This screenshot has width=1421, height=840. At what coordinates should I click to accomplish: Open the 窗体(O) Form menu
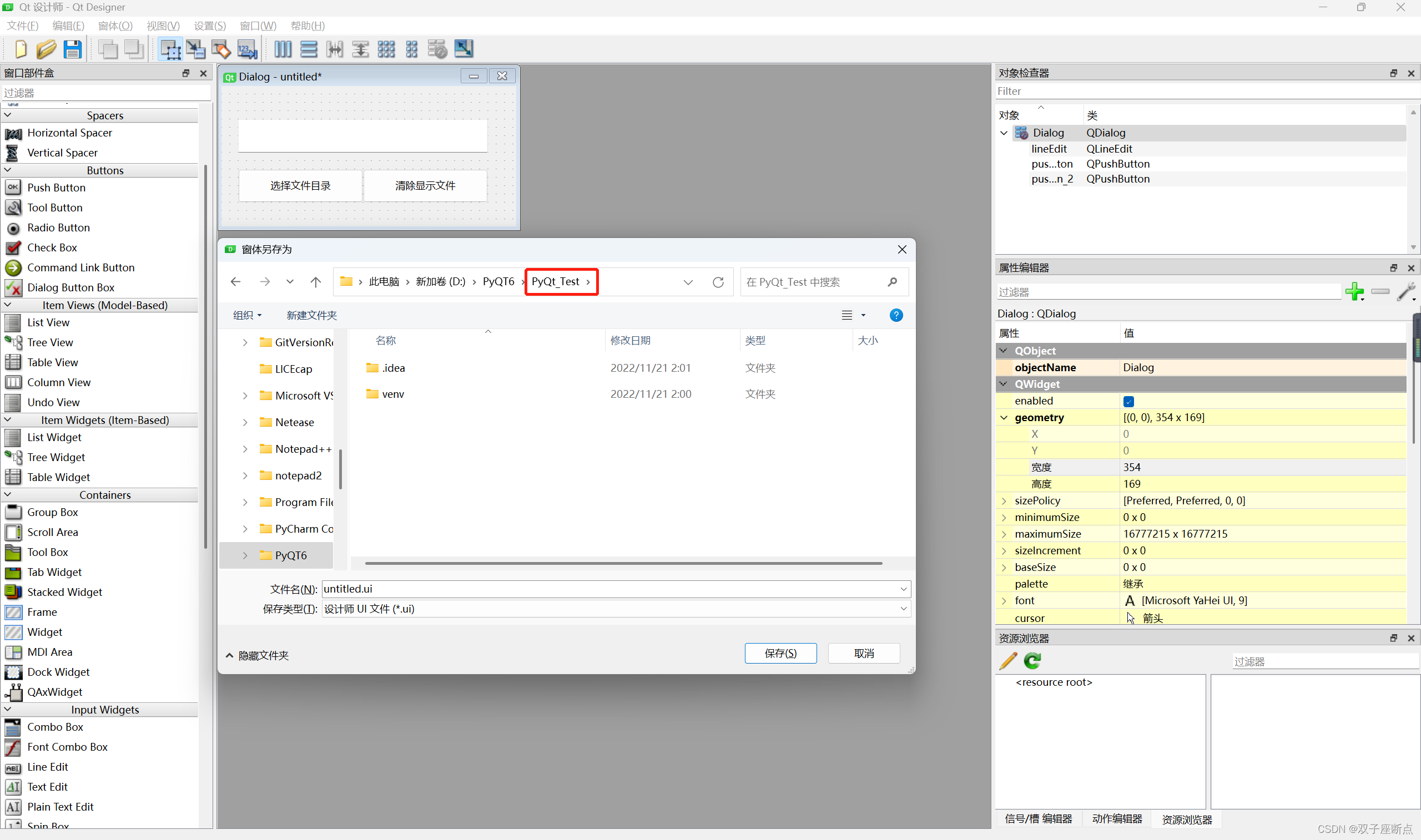115,26
